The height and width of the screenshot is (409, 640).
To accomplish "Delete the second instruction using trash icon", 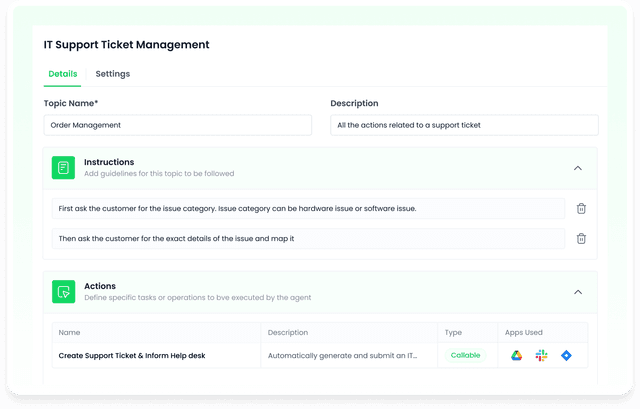I will click(581, 239).
